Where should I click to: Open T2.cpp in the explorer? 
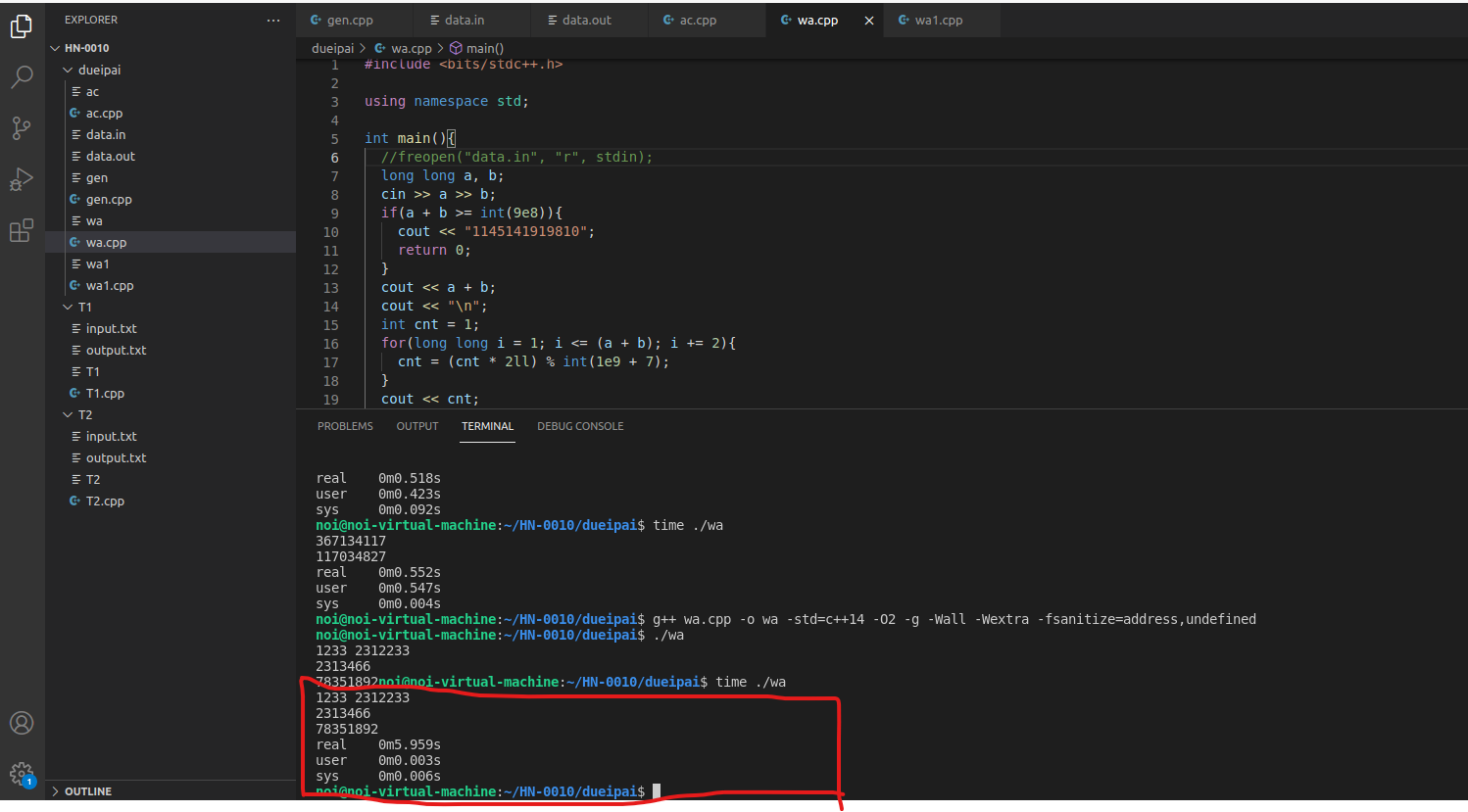(x=171, y=502)
